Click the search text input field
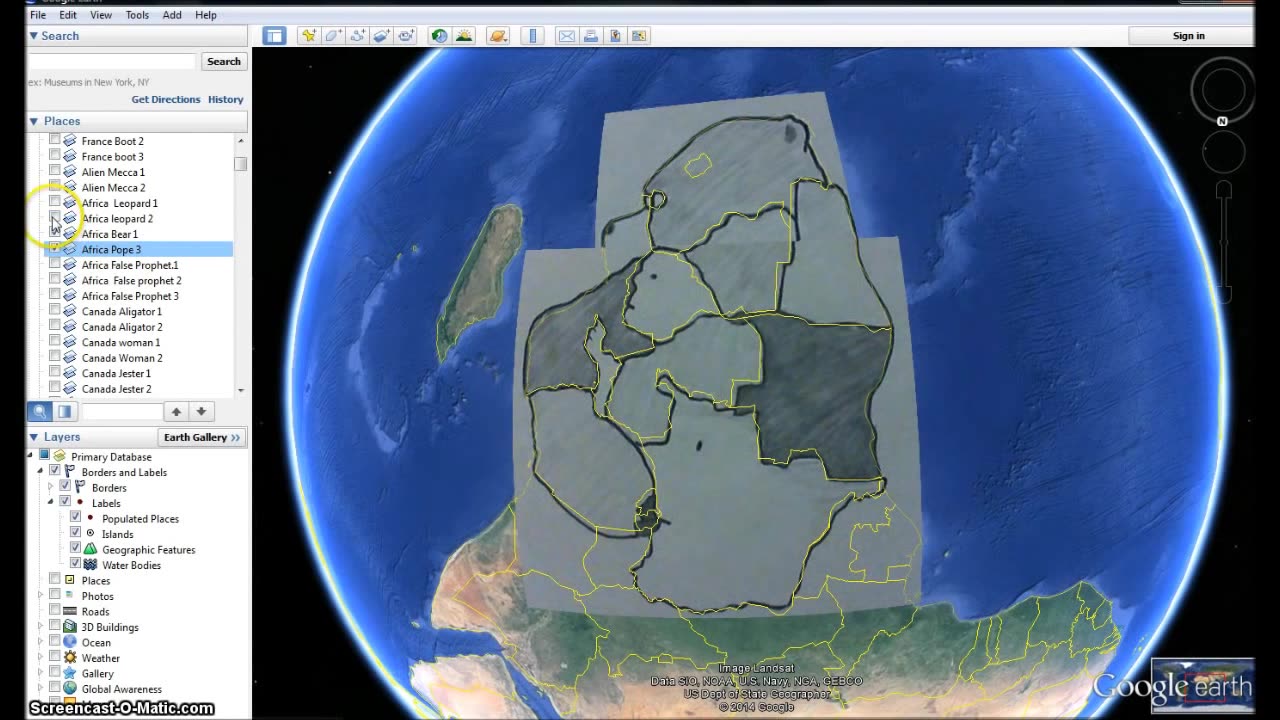Image resolution: width=1280 pixels, height=720 pixels. pos(112,62)
